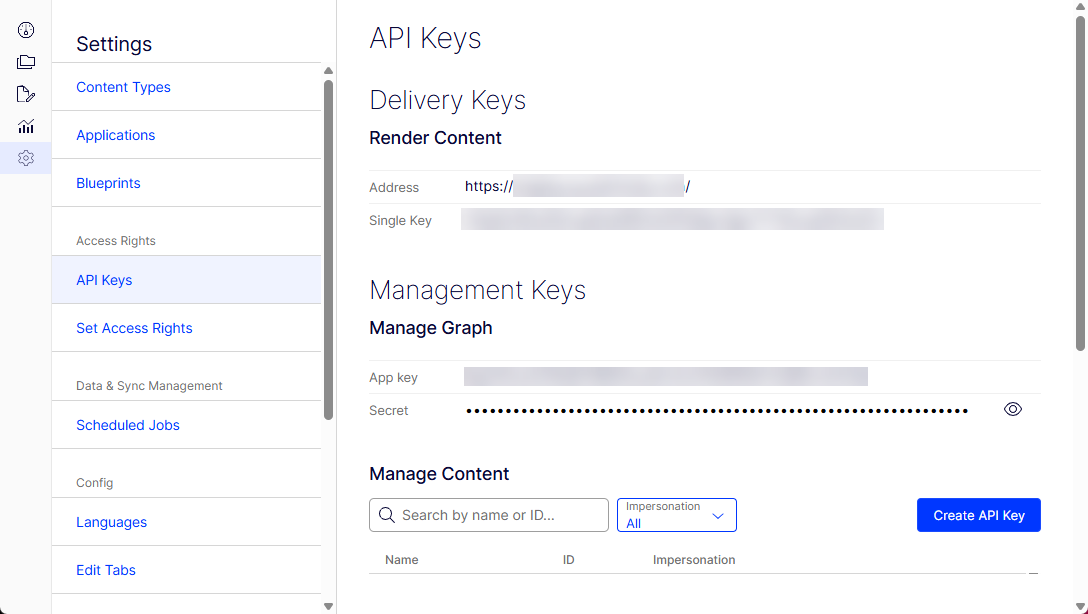
Task: Open the Blueprints section
Action: point(108,183)
